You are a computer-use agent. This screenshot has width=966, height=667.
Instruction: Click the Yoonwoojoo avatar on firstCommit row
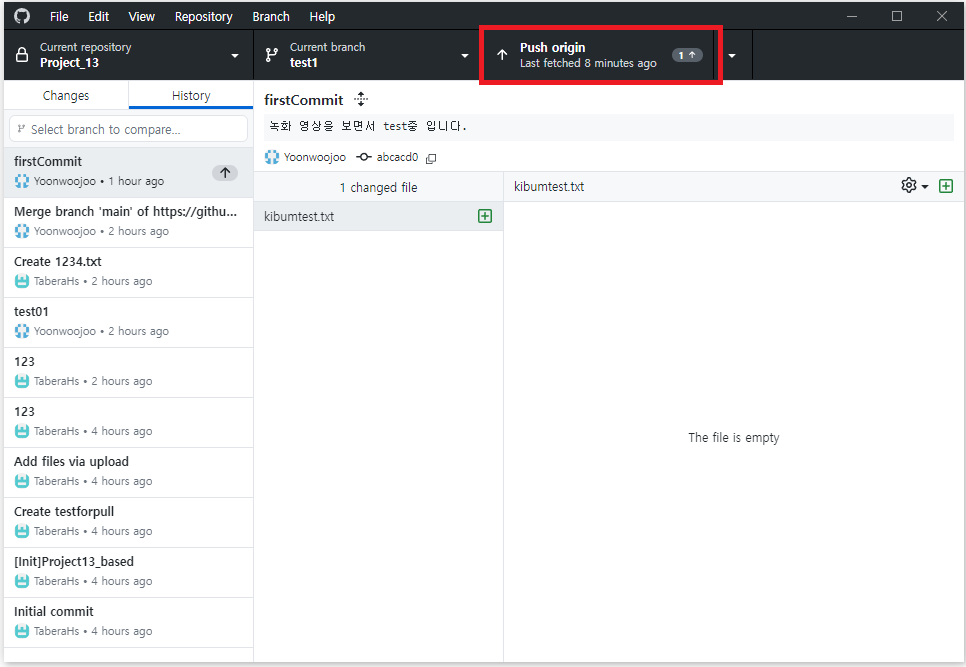point(22,181)
